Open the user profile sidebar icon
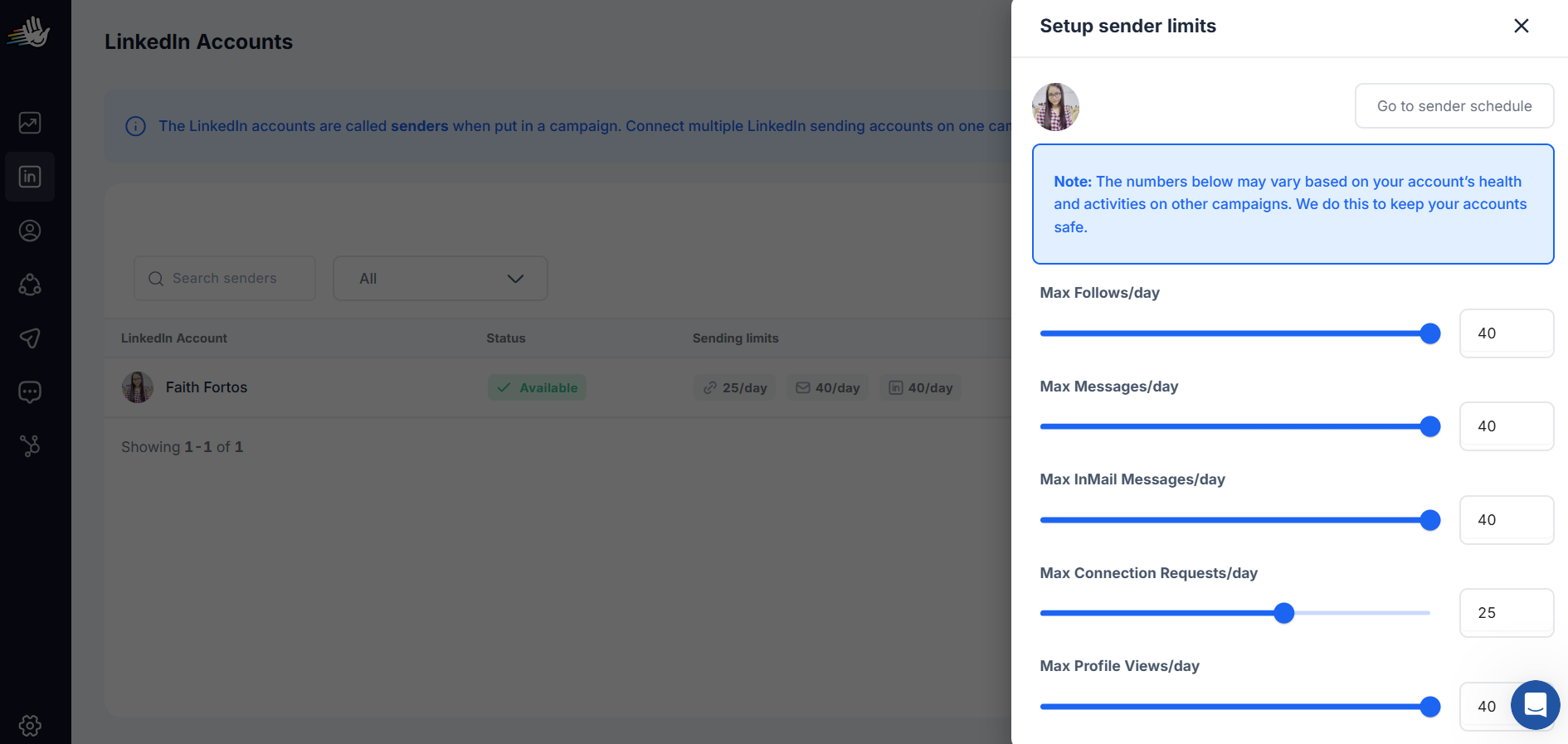 30,231
